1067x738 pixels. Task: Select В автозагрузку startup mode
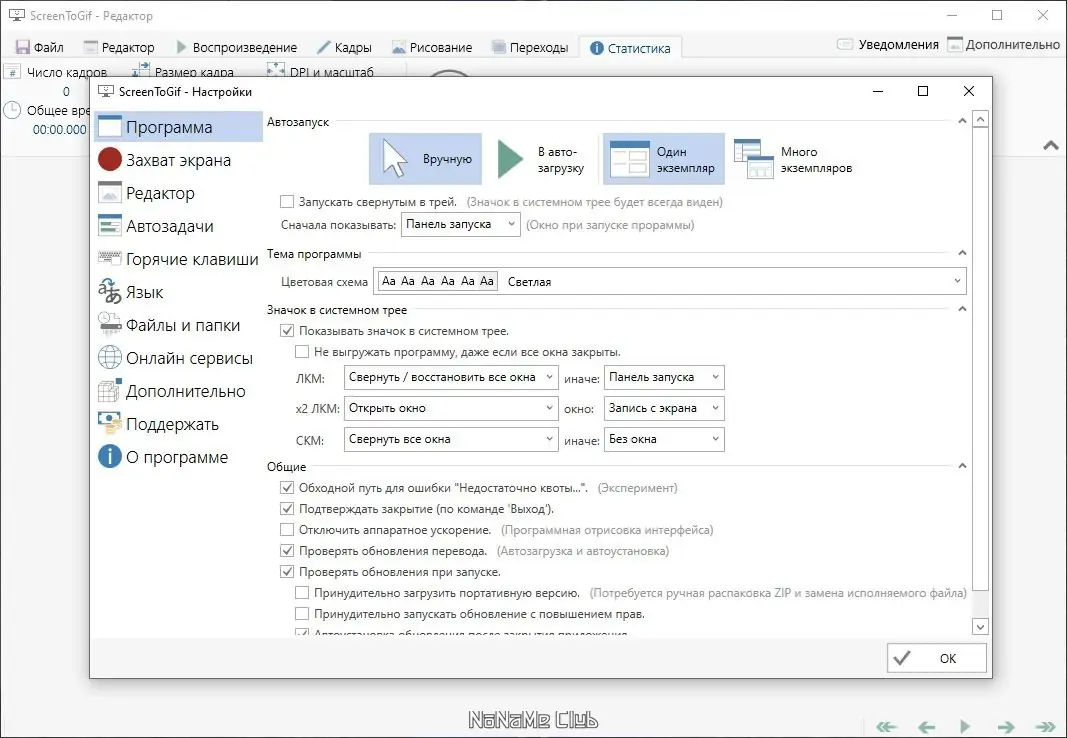541,159
